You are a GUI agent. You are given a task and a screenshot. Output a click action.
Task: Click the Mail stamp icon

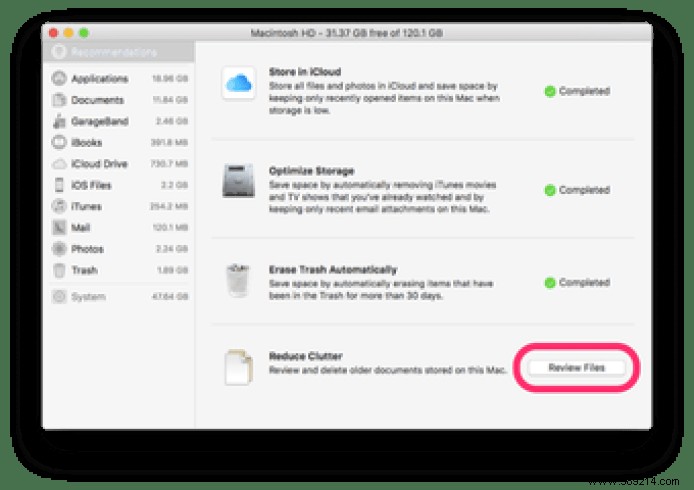(59, 228)
